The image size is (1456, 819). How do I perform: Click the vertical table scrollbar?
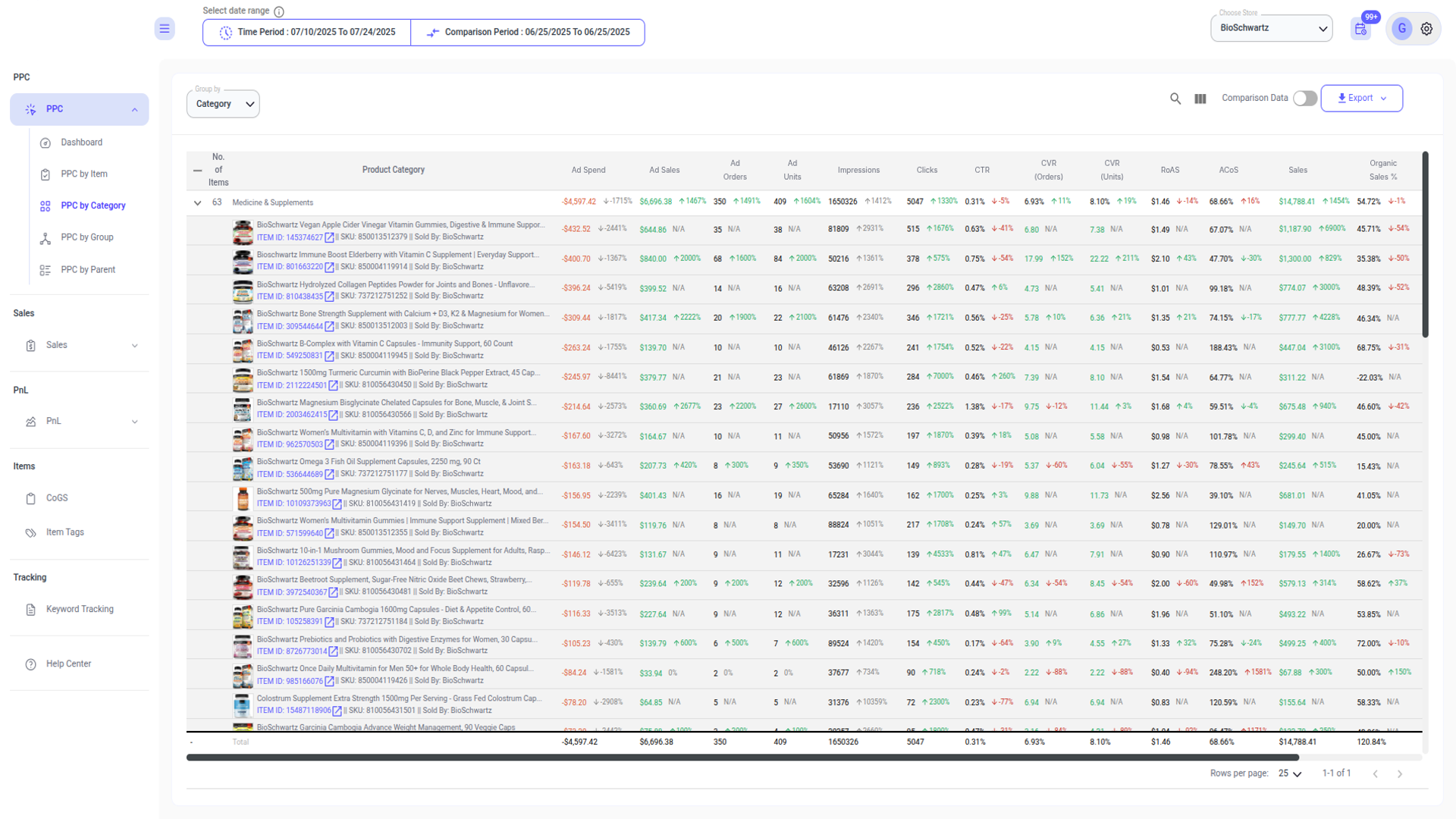click(1426, 245)
